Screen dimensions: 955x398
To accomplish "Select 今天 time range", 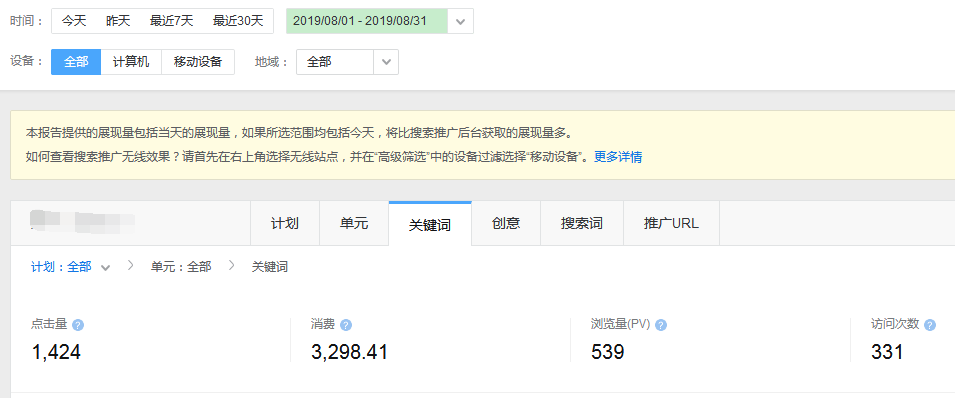I will tap(74, 21).
